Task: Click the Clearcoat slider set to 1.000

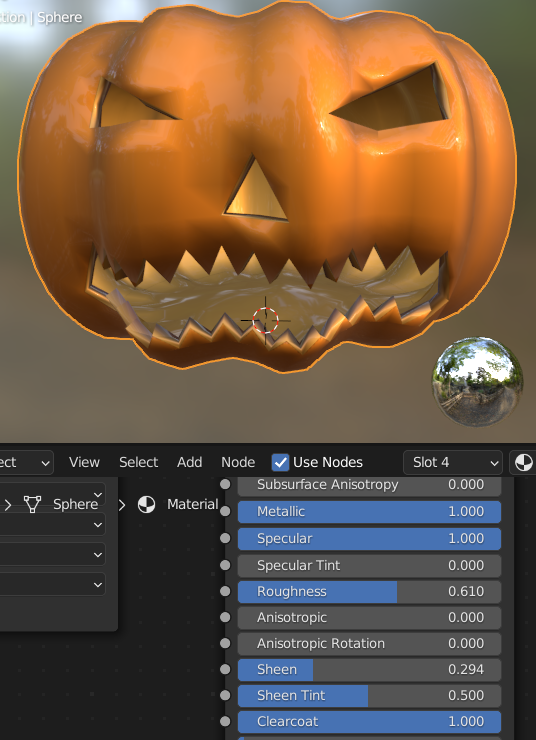Action: pos(369,721)
